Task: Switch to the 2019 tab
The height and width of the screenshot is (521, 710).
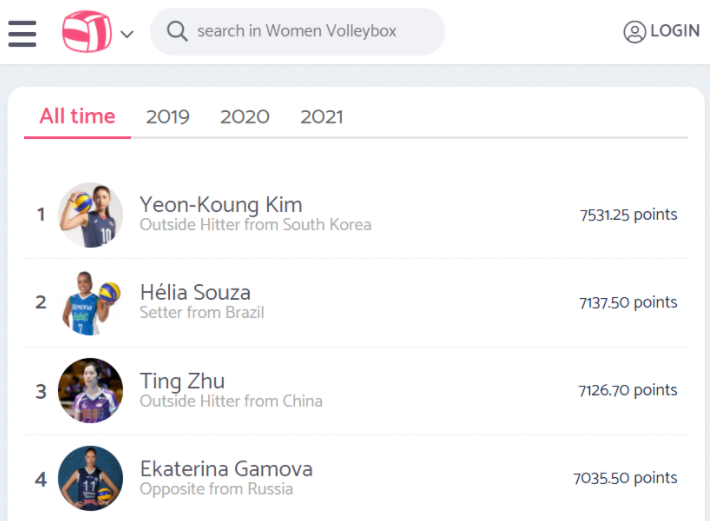Action: tap(167, 117)
